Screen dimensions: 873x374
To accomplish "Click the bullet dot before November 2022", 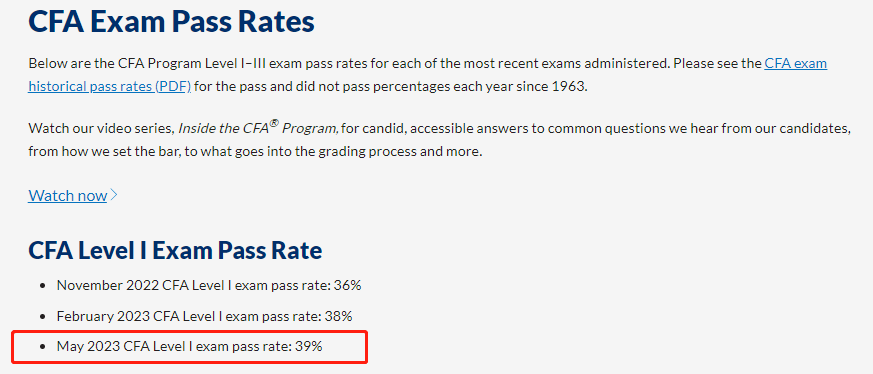I will 43,286.
